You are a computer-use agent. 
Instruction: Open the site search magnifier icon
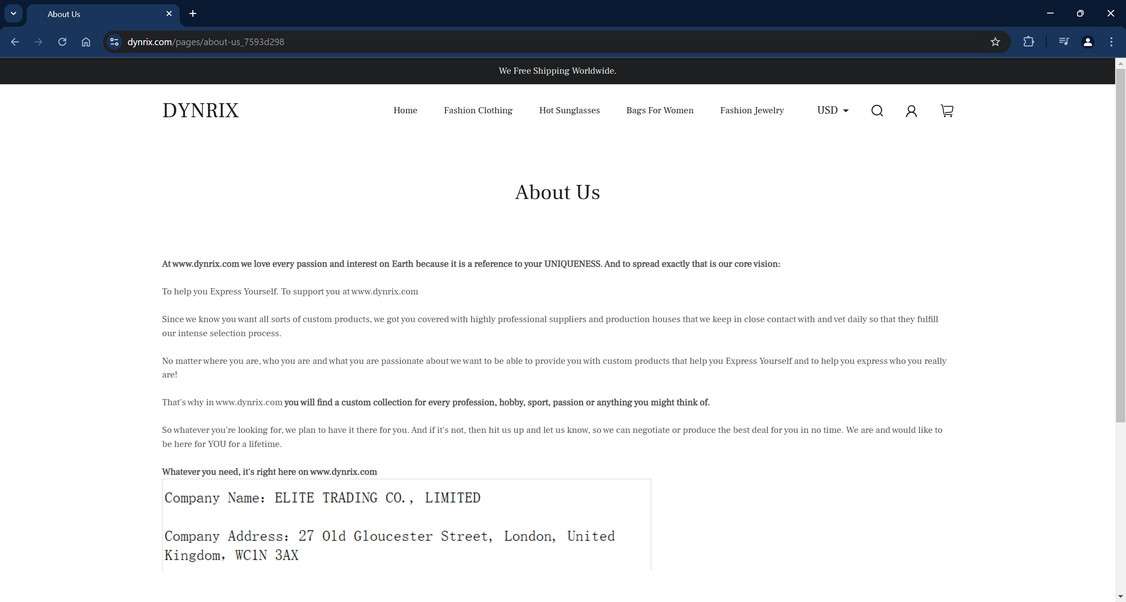coord(877,111)
